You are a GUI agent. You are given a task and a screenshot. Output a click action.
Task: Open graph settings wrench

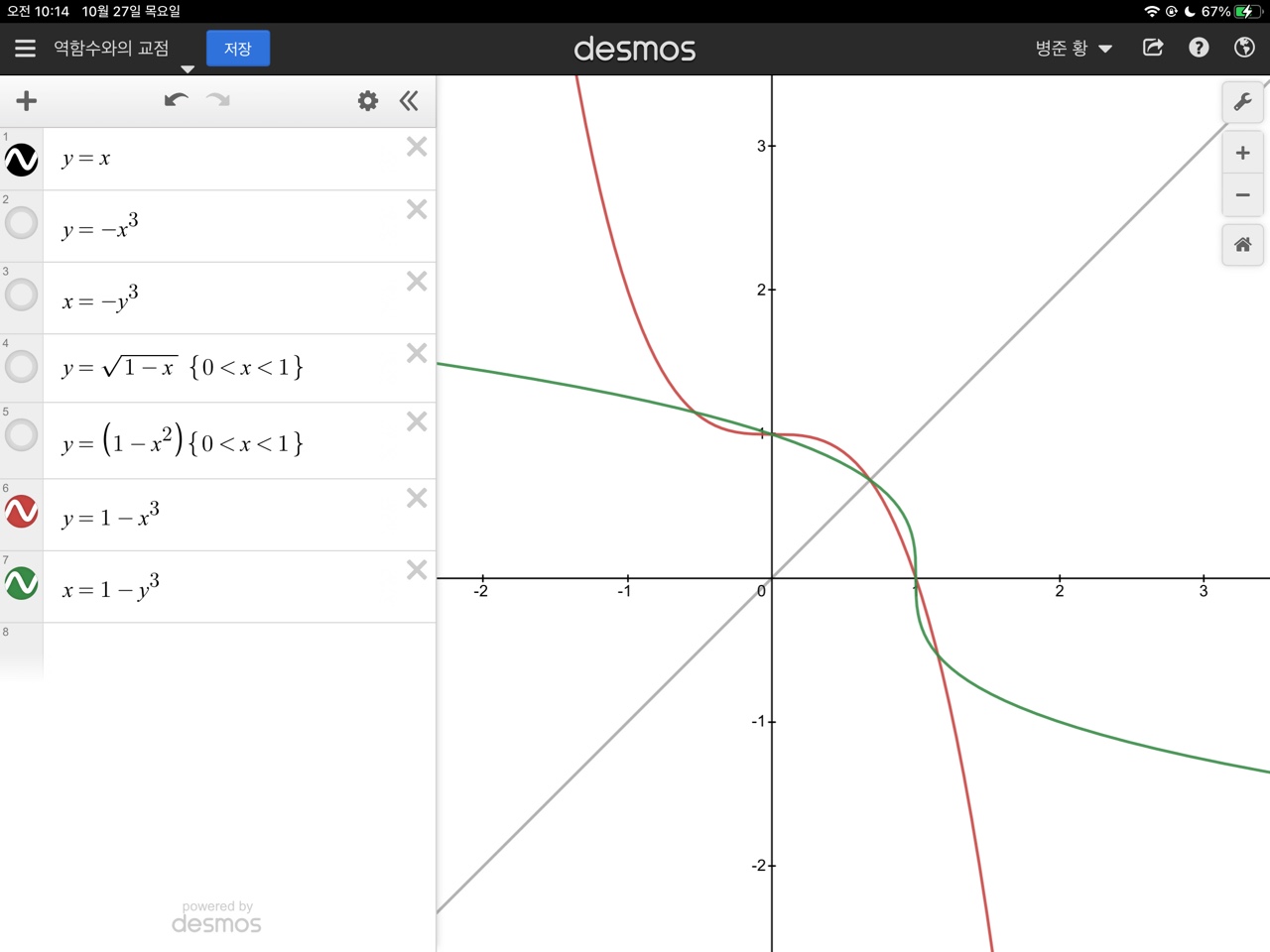tap(1242, 102)
